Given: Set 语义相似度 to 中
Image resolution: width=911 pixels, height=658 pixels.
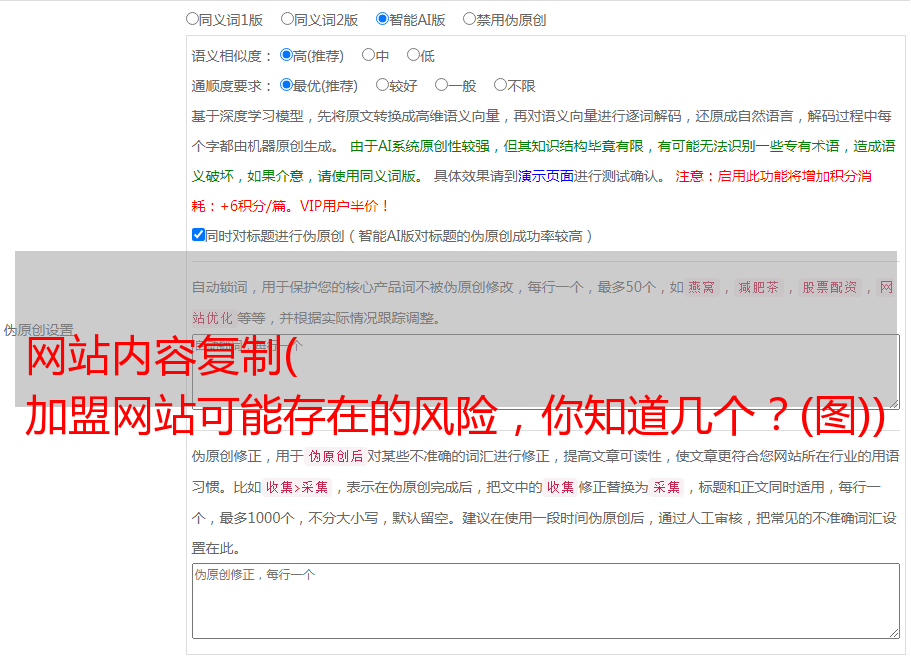Looking at the screenshot, I should (368, 55).
